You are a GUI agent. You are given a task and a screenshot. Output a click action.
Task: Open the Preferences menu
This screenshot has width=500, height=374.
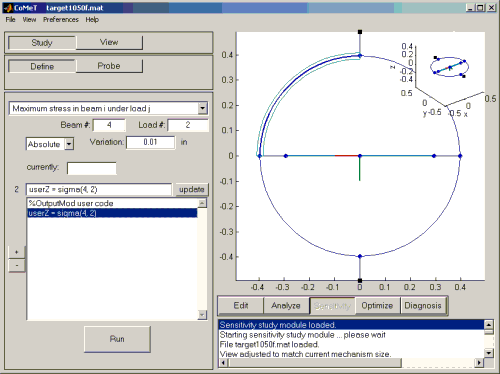tap(61, 20)
